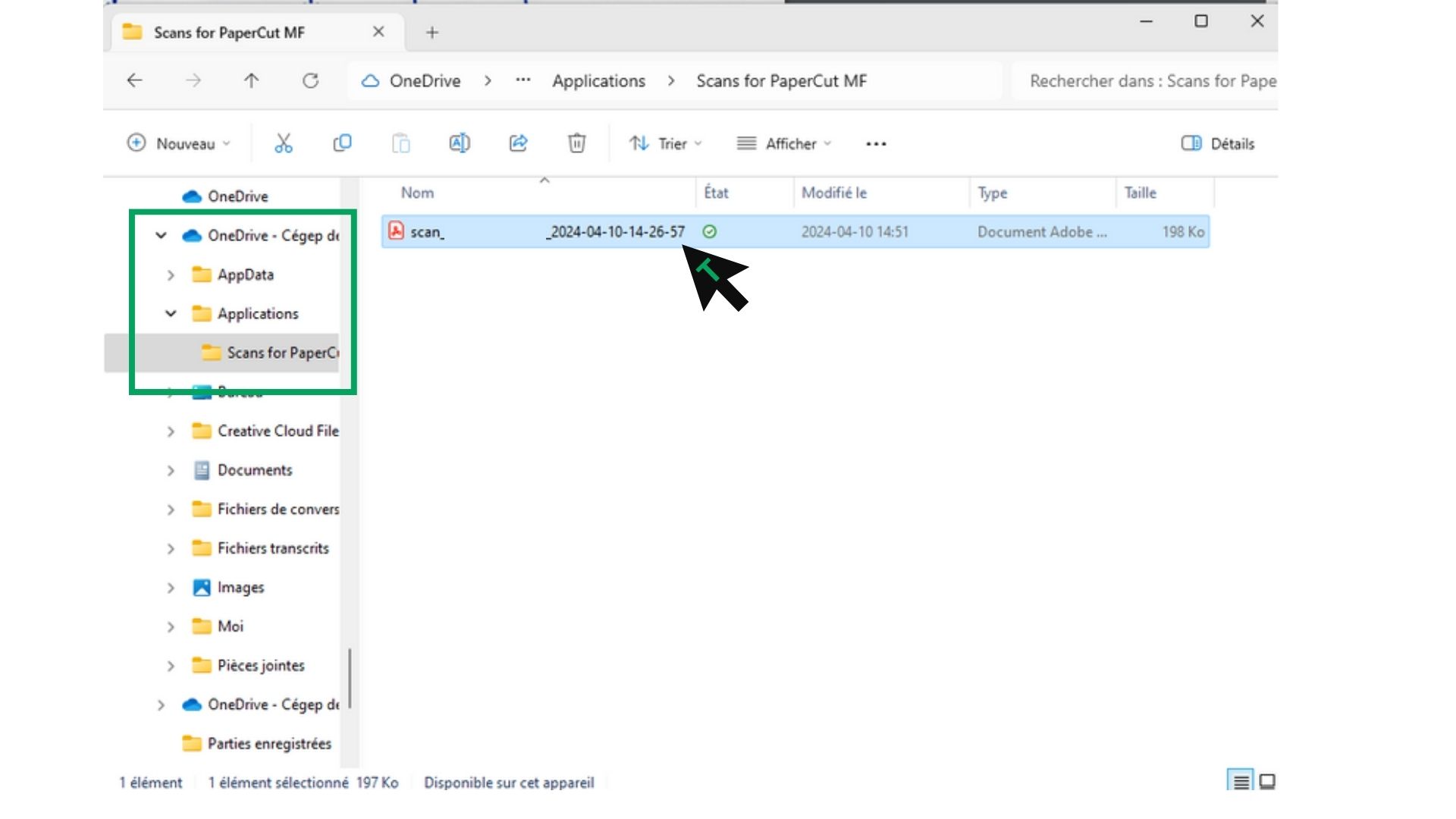Go up one folder level
Screen dimensions: 1456x819
point(252,80)
